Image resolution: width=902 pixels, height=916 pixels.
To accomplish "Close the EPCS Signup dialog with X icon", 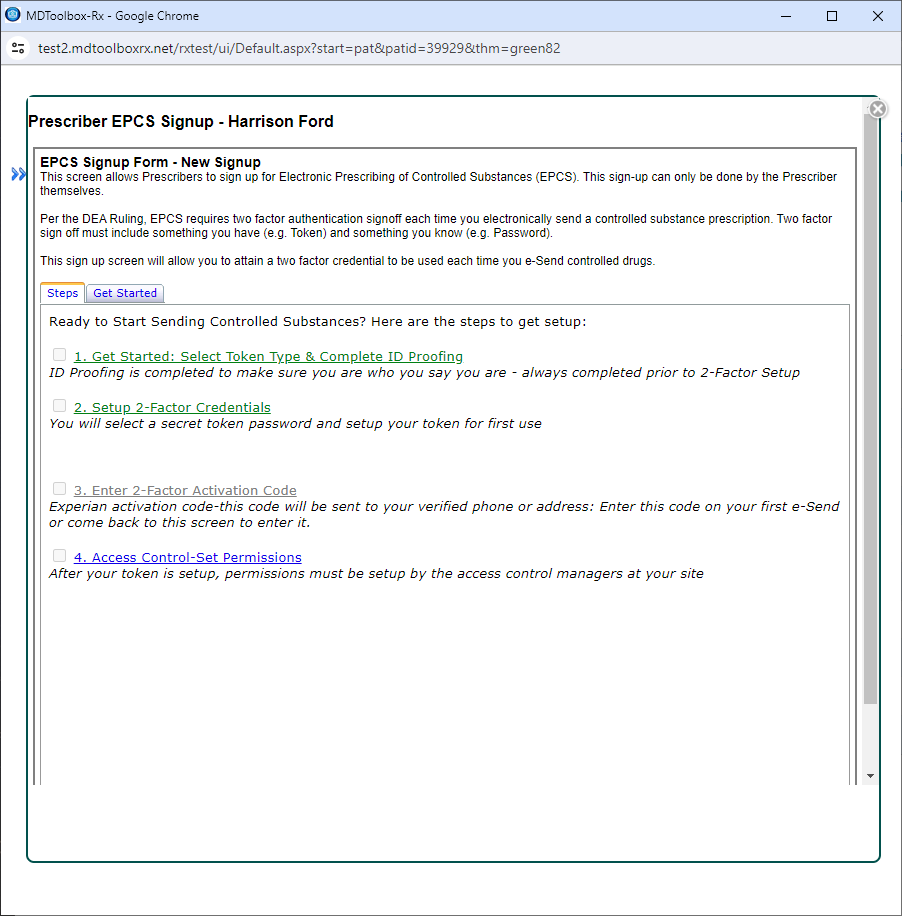I will click(x=877, y=109).
